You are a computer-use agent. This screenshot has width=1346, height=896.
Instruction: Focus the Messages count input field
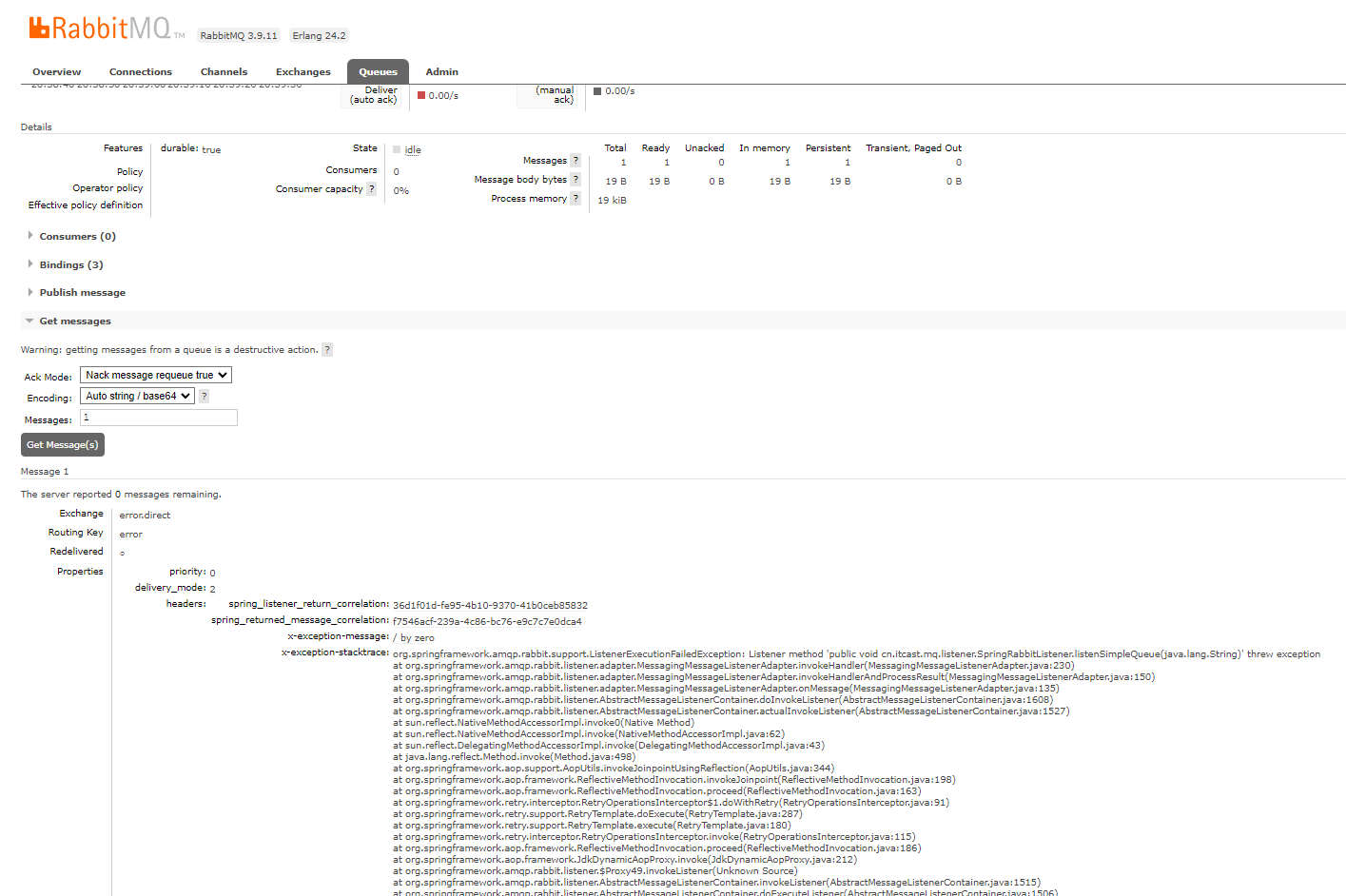coord(159,418)
